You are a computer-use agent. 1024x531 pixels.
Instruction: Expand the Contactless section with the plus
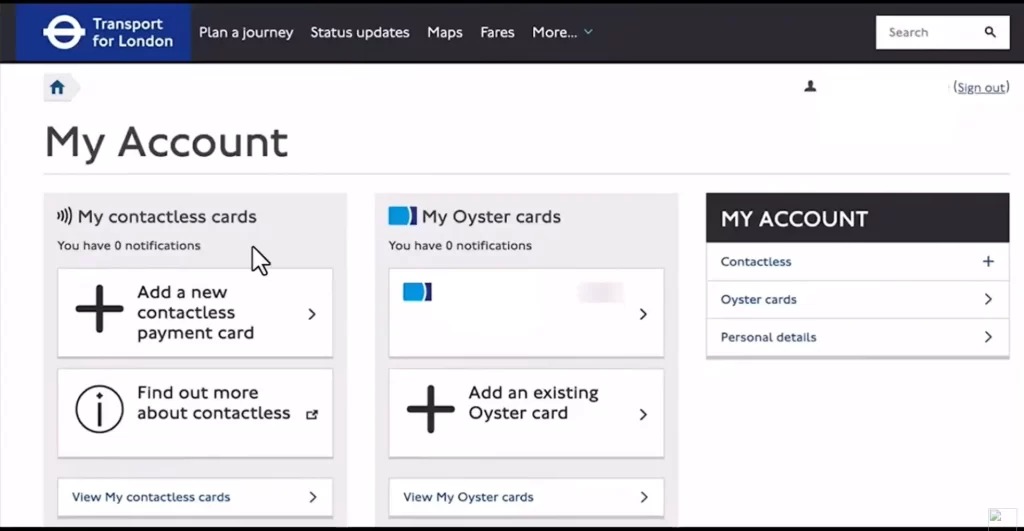coord(988,261)
